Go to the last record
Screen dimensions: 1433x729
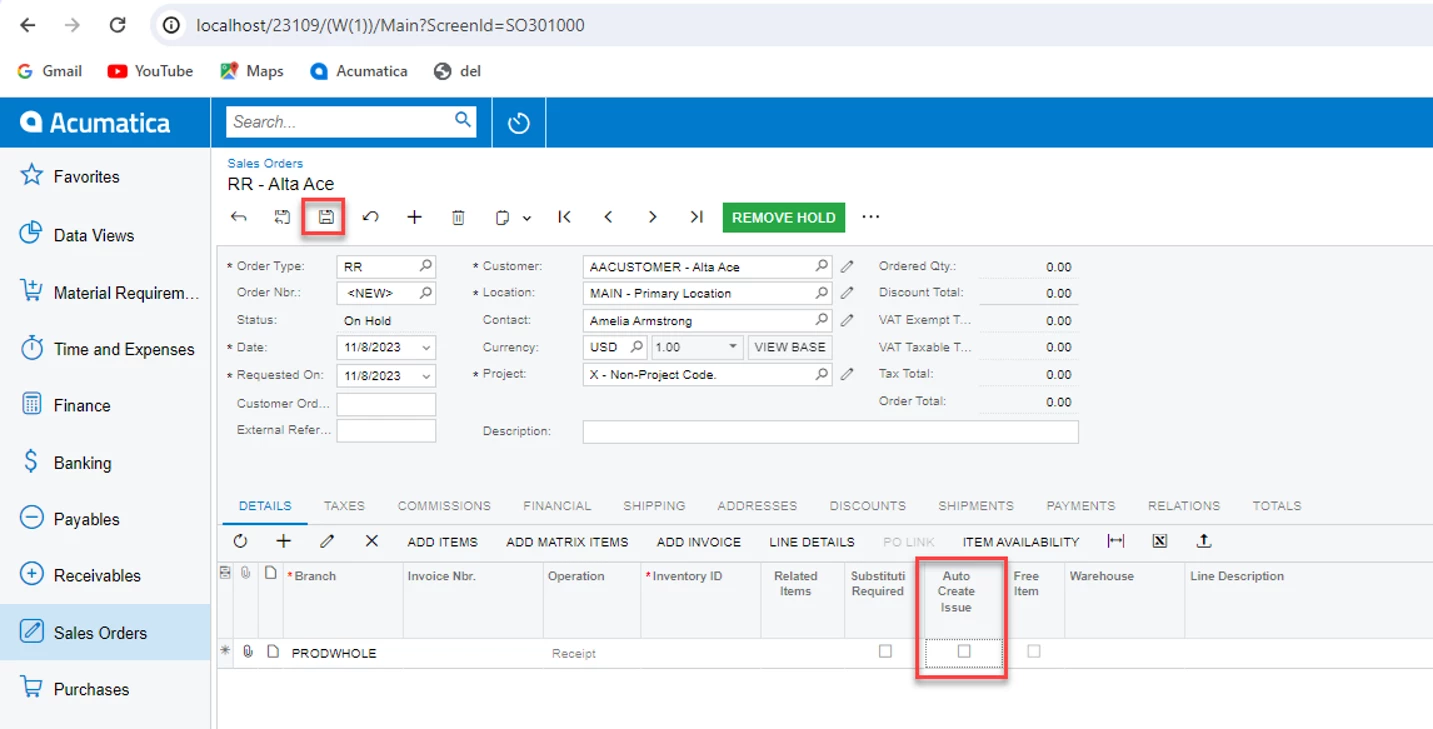pyautogui.click(x=697, y=217)
